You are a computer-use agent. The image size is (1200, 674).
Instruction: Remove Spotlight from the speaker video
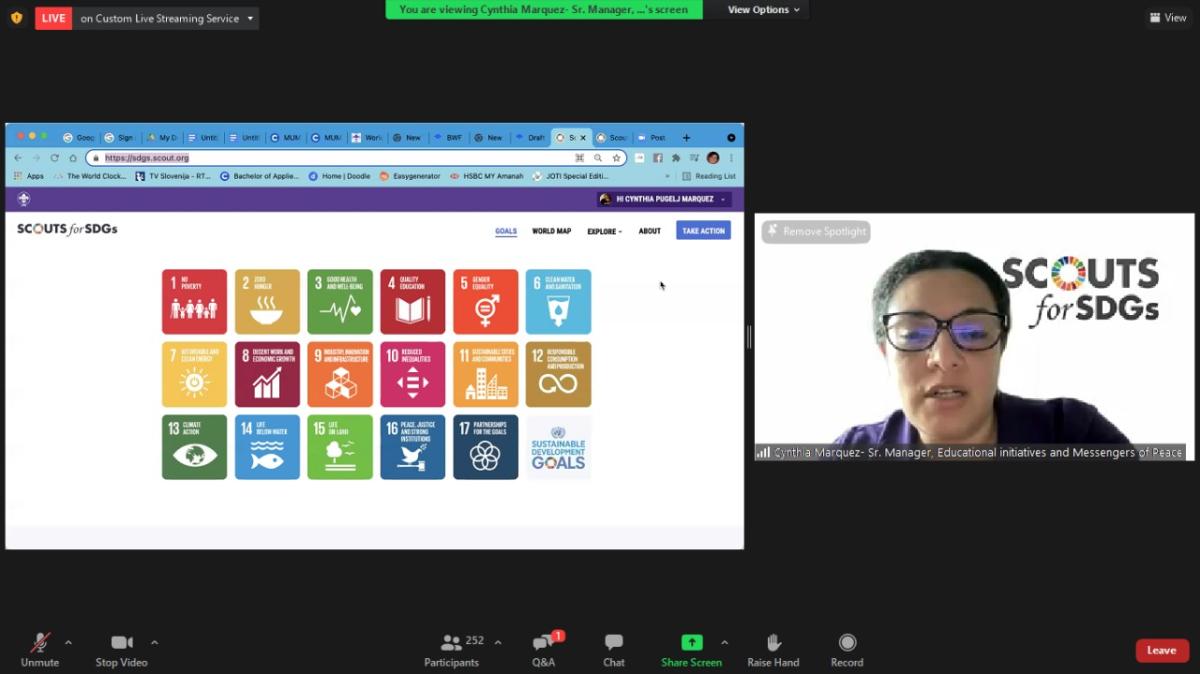coord(816,232)
